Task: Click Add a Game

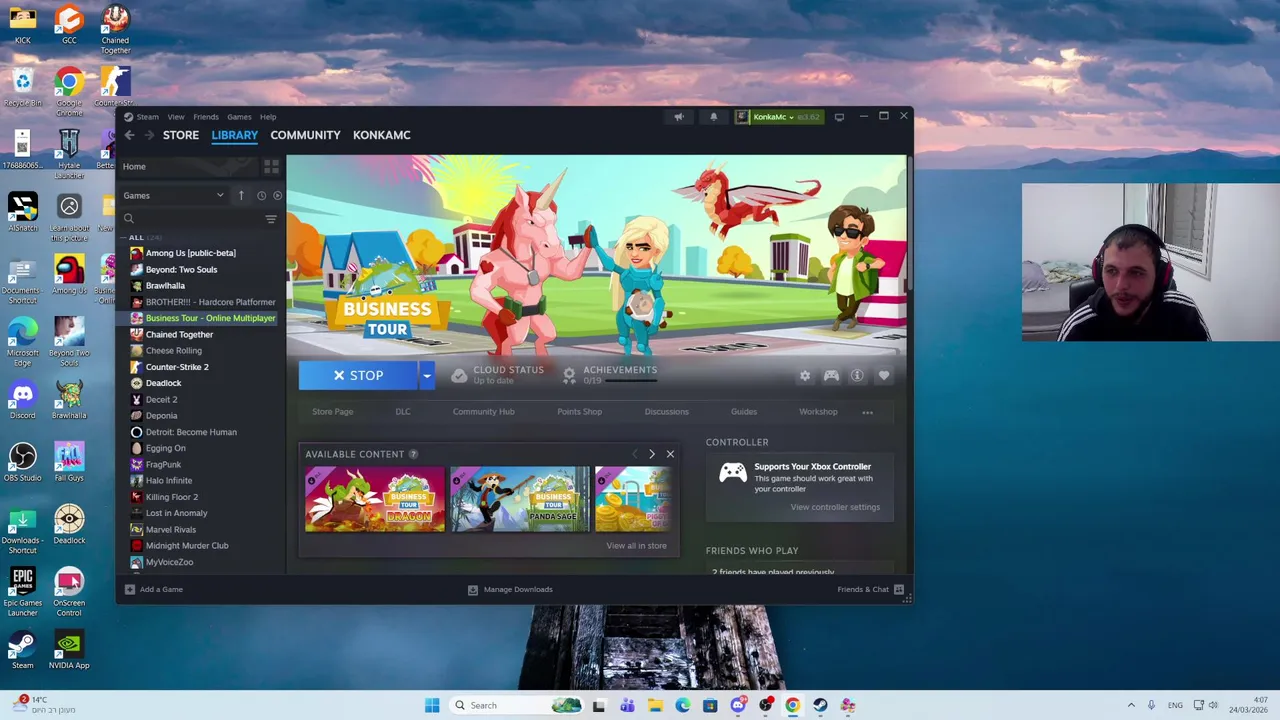Action: tap(153, 590)
